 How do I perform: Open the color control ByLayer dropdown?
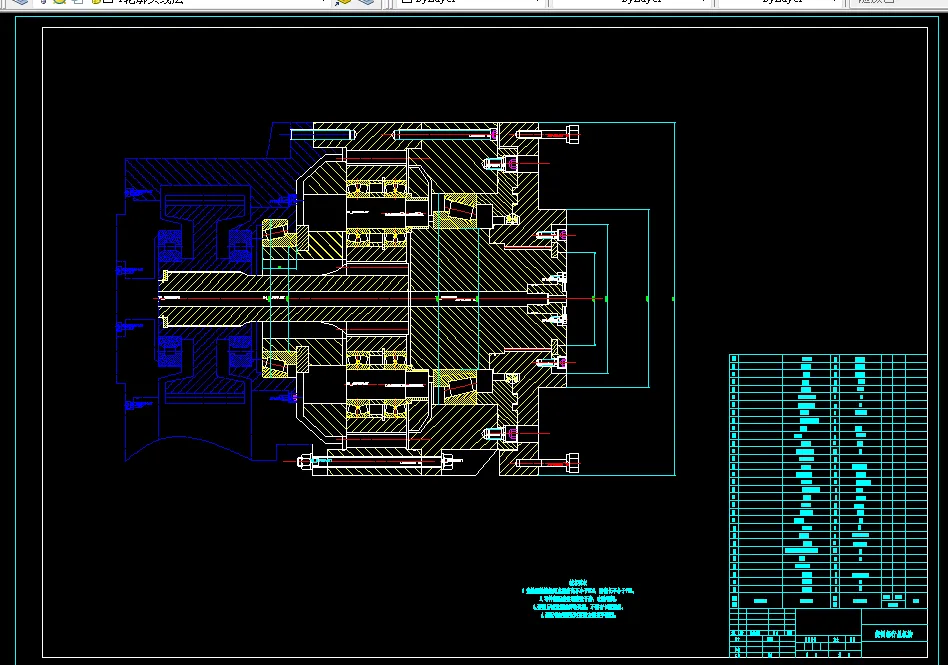pos(470,2)
